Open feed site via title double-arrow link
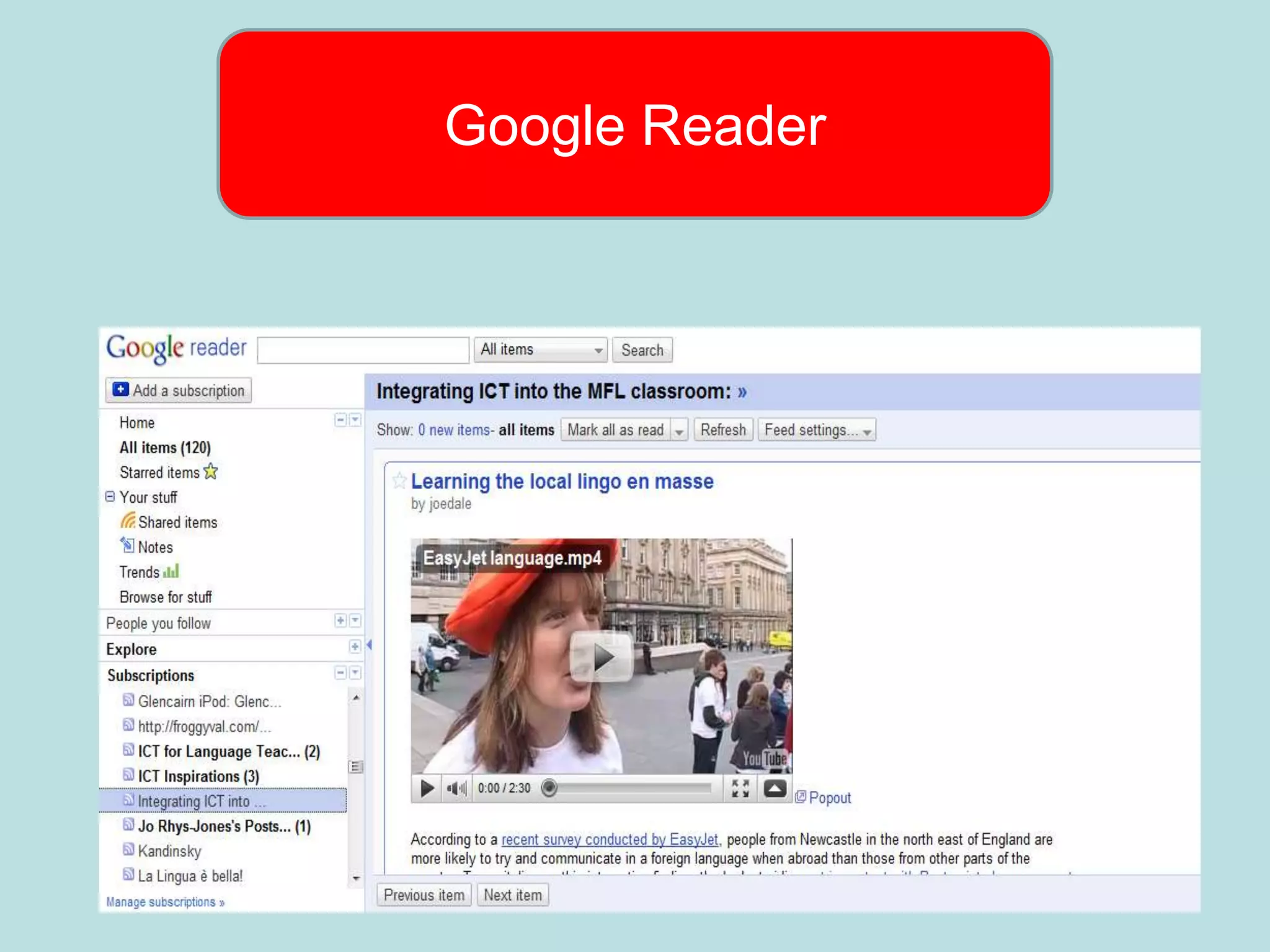 [742, 392]
